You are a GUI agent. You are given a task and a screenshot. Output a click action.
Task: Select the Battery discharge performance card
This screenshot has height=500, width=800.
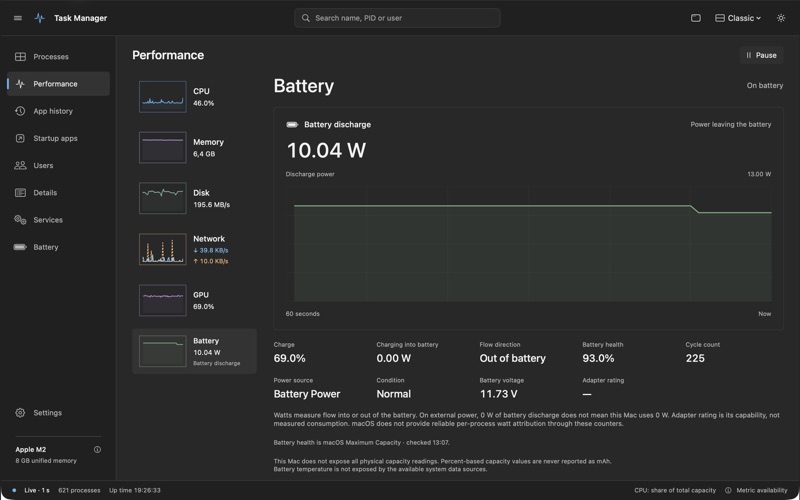pos(194,352)
